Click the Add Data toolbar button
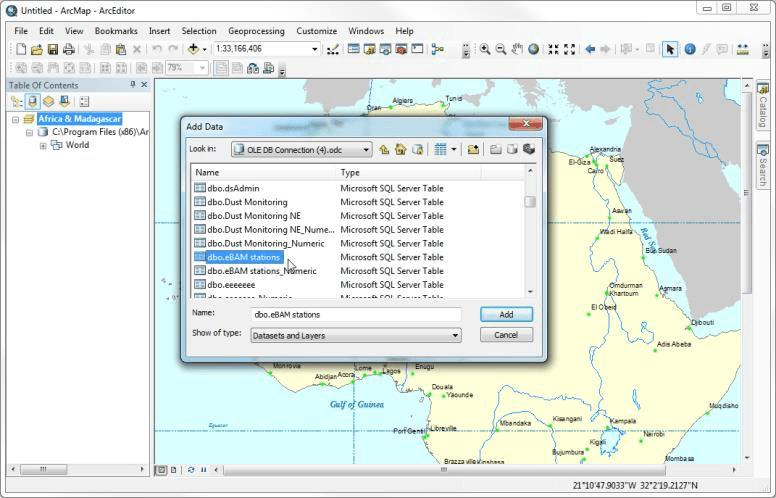The width and height of the screenshot is (776, 498). [193, 49]
